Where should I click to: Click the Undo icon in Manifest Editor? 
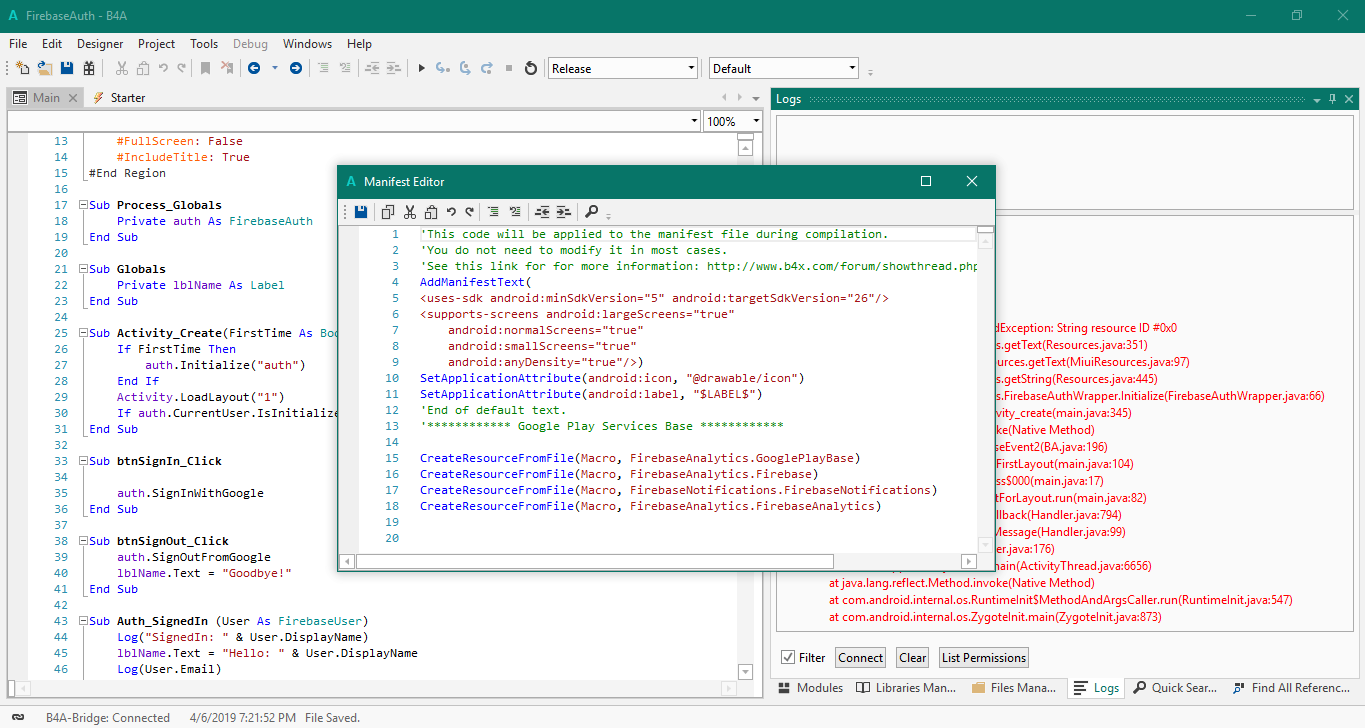click(451, 212)
